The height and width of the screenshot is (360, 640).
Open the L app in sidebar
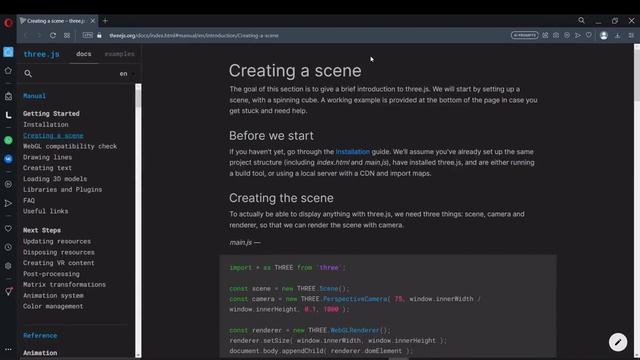[x=8, y=116]
